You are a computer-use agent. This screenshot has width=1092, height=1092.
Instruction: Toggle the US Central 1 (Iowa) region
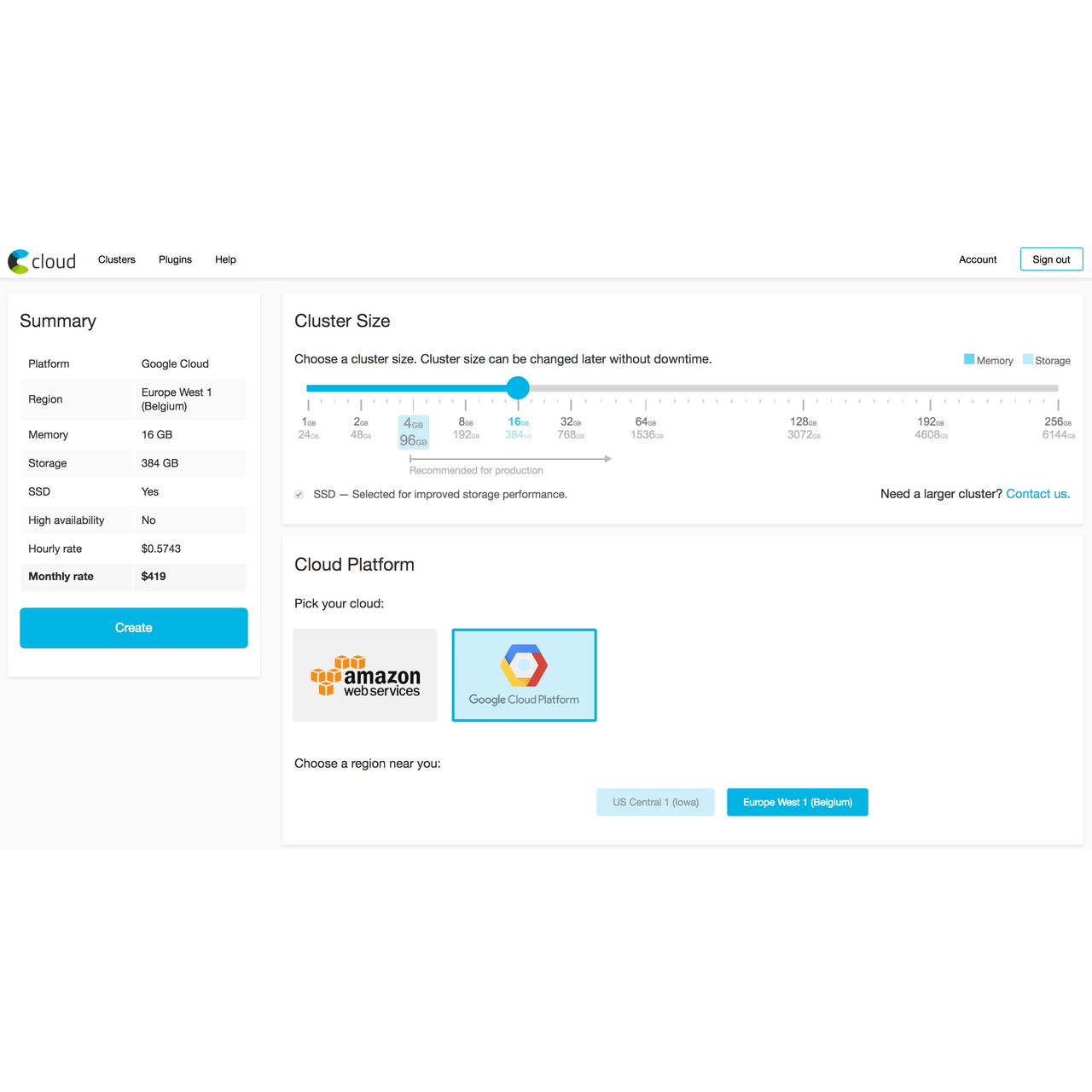click(x=654, y=802)
